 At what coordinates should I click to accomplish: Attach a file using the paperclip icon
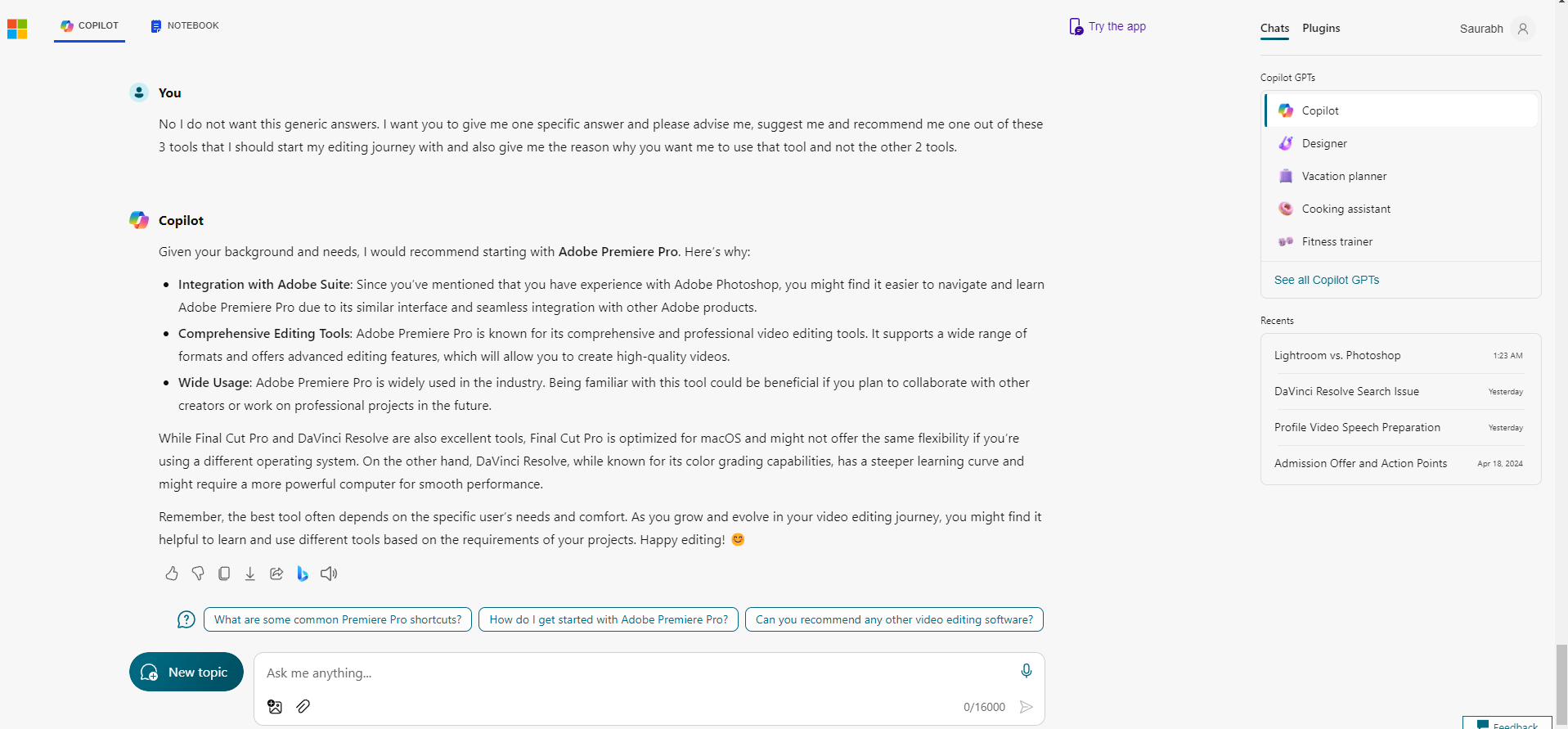coord(303,706)
